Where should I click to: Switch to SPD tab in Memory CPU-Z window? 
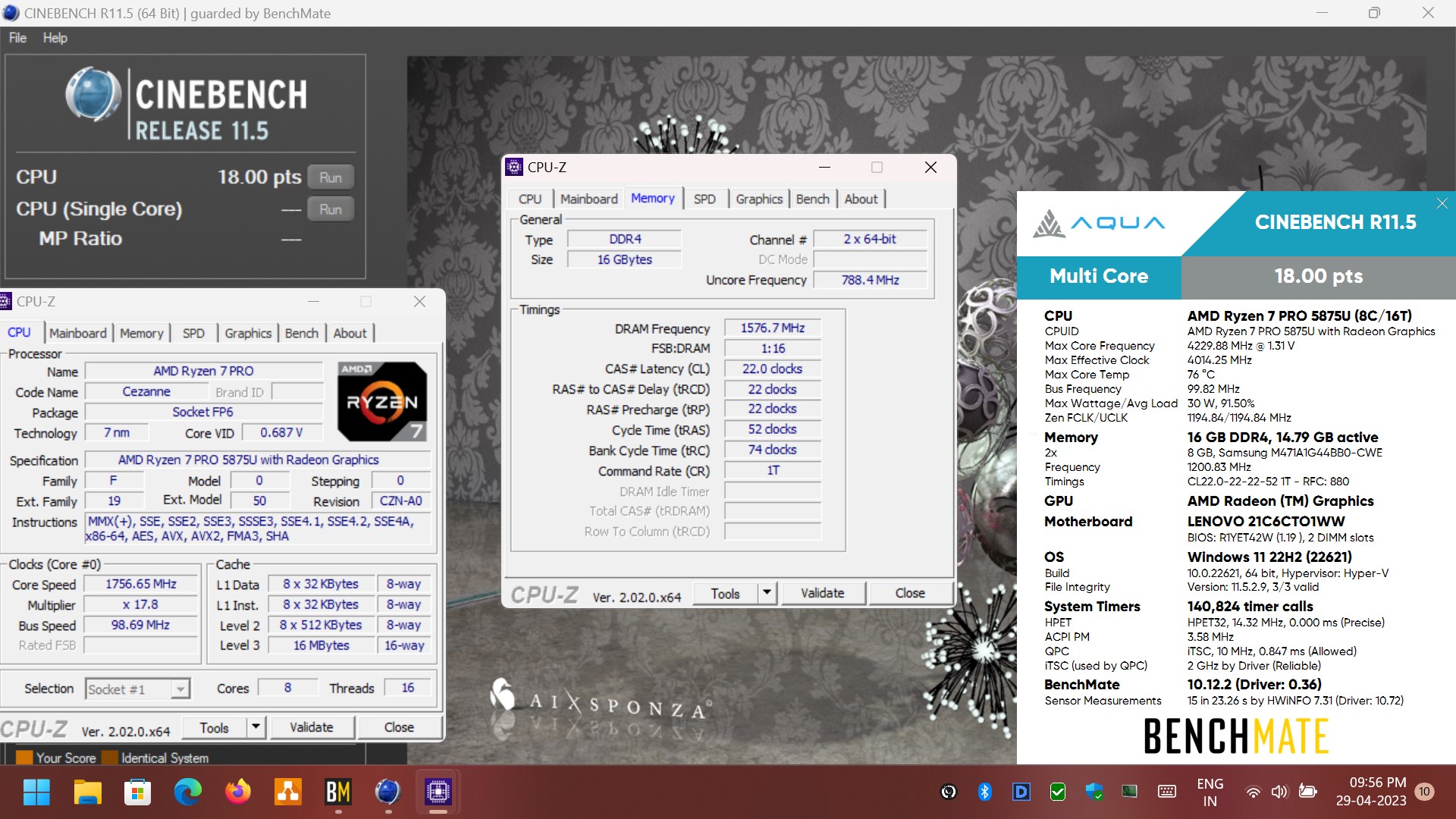[704, 199]
